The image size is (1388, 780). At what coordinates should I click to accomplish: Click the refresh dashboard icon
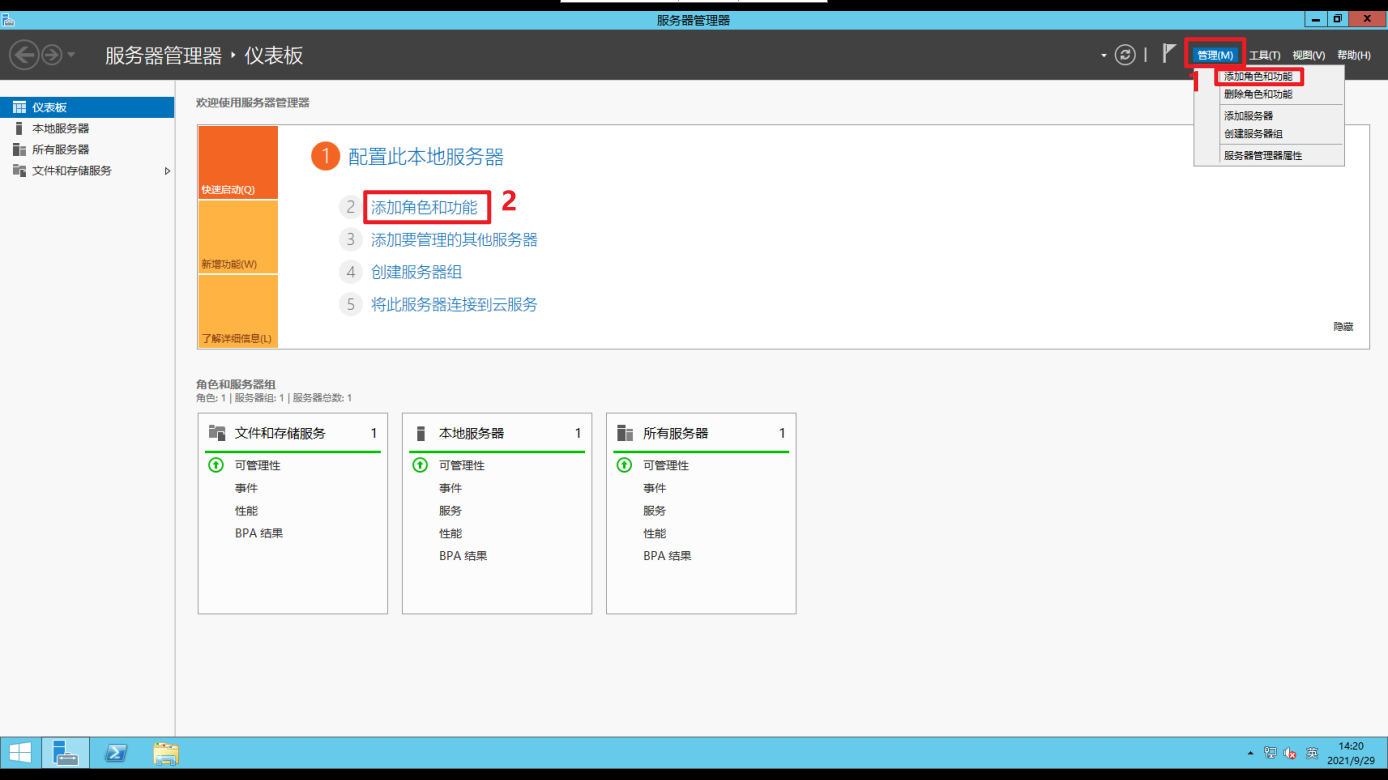click(x=1126, y=55)
